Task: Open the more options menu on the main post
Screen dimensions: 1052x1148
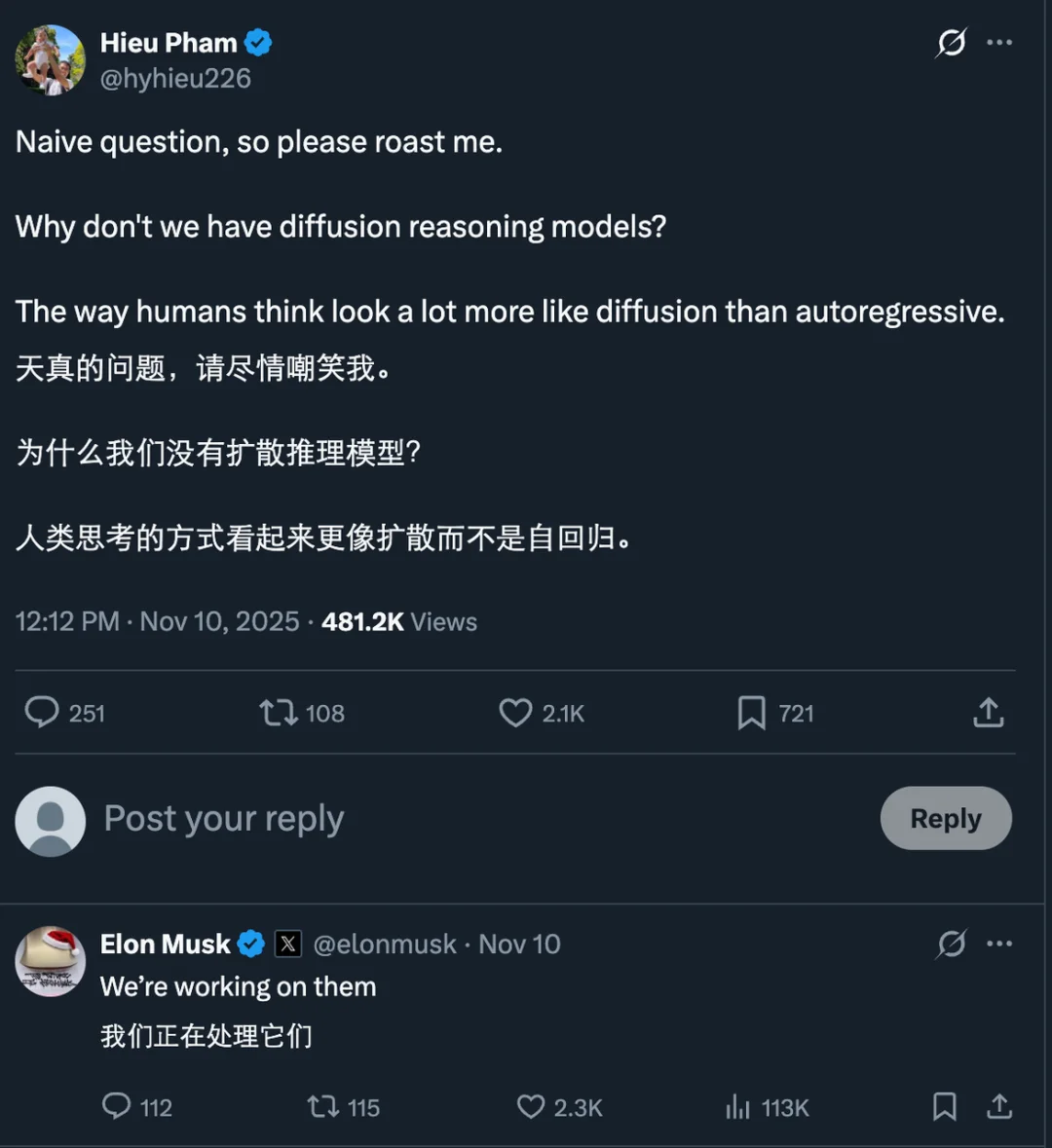Action: point(999,43)
